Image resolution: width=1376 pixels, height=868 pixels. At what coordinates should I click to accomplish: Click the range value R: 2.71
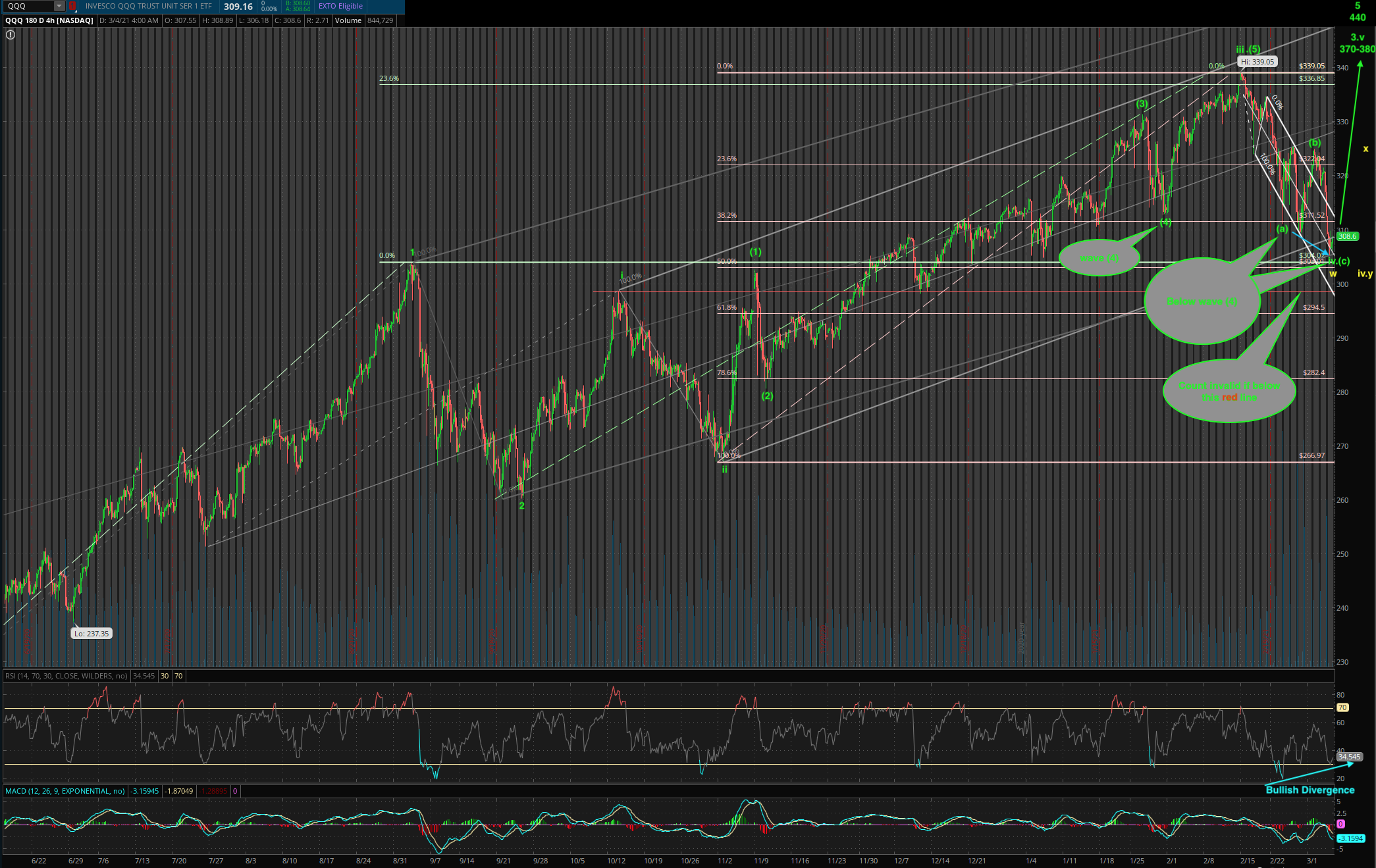pos(317,20)
